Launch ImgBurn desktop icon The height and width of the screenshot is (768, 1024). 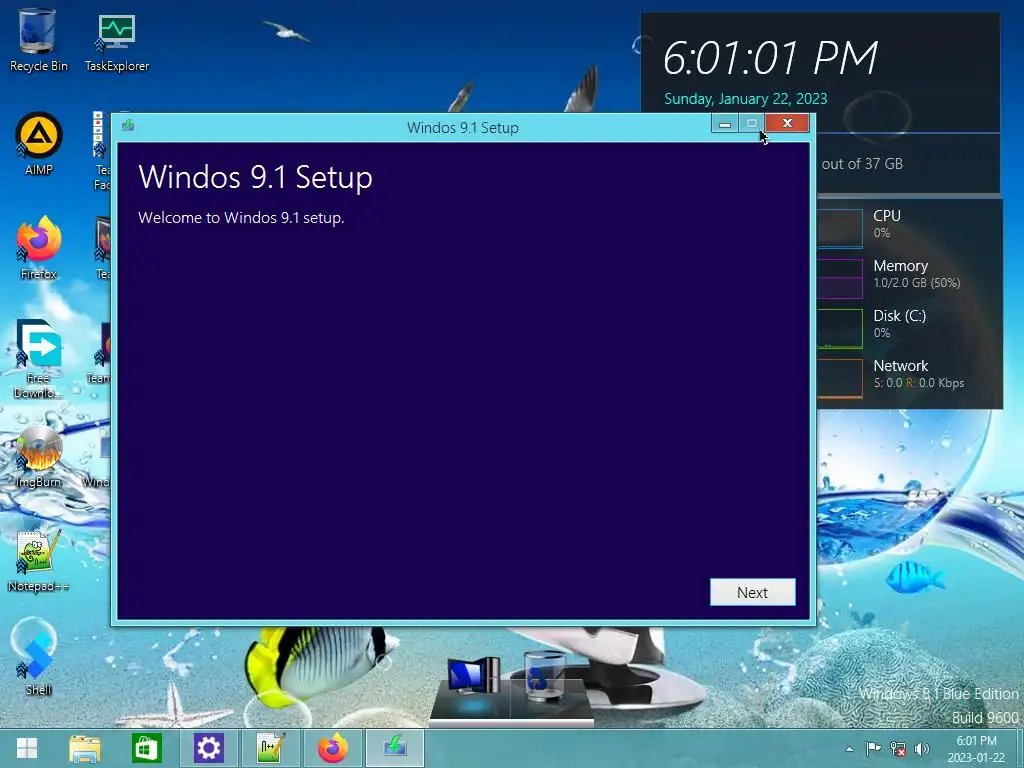39,456
